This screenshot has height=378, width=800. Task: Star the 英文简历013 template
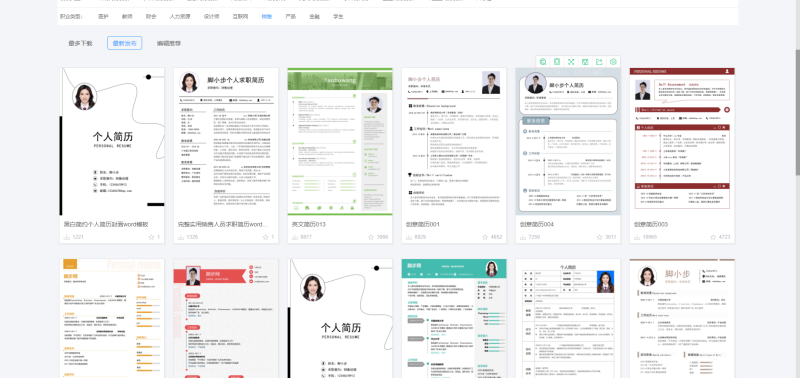tap(380, 237)
